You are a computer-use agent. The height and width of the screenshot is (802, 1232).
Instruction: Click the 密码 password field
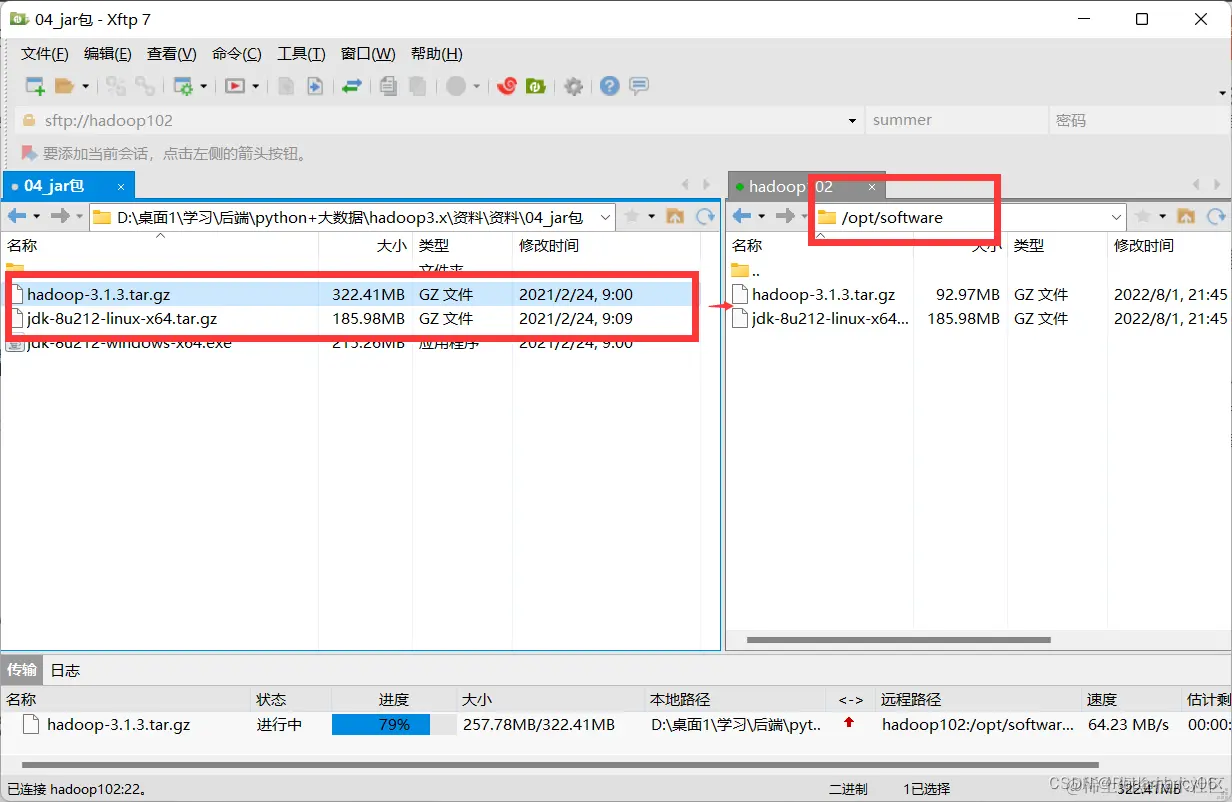[x=1138, y=120]
